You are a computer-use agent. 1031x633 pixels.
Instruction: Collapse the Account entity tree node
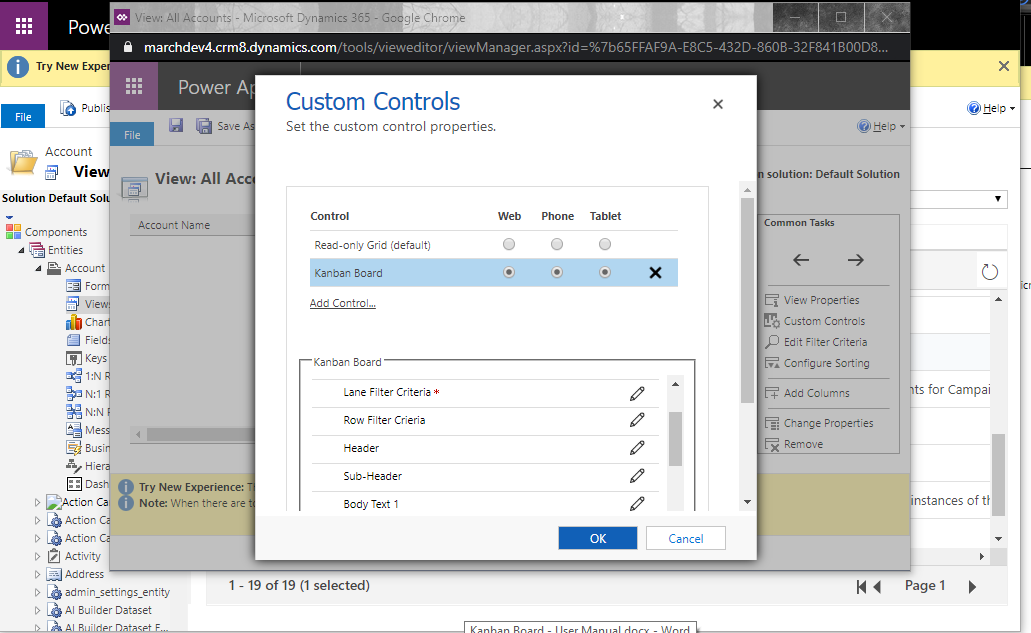[x=39, y=268]
